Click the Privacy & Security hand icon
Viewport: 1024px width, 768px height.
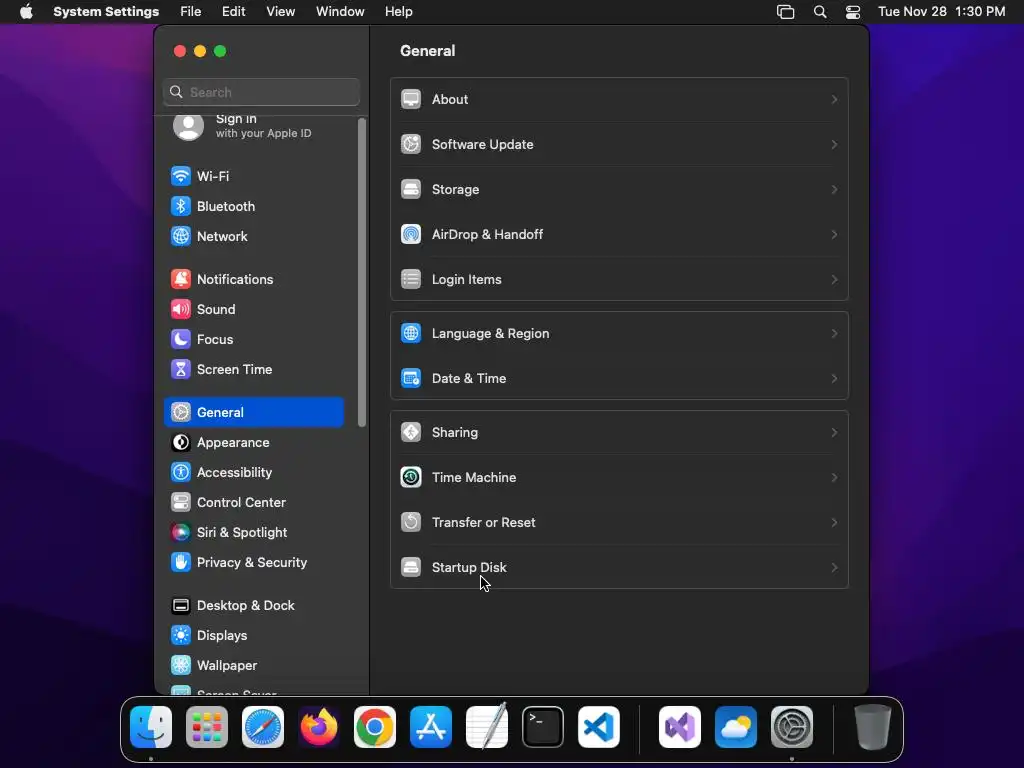pyautogui.click(x=181, y=563)
